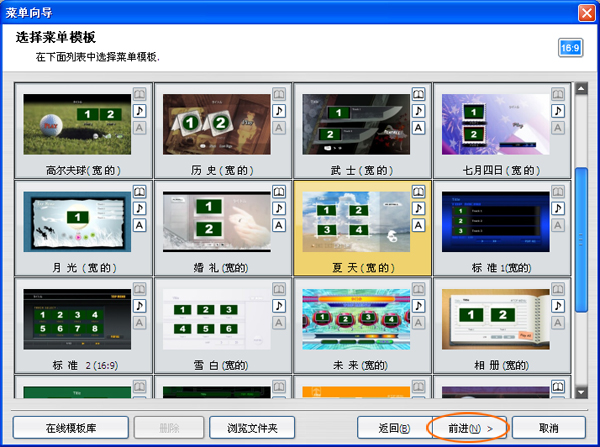Image resolution: width=600 pixels, height=447 pixels.
Task: Close the 菜单向导 wizard window
Action: point(587,13)
